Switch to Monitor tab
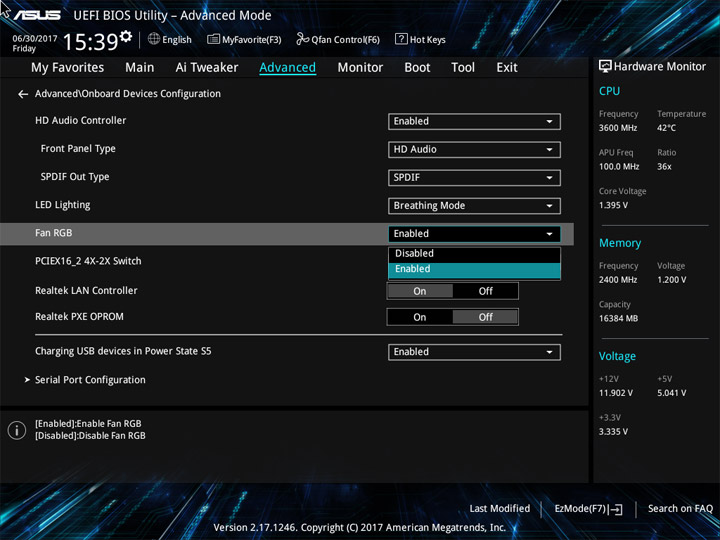The width and height of the screenshot is (720, 540). [x=360, y=68]
